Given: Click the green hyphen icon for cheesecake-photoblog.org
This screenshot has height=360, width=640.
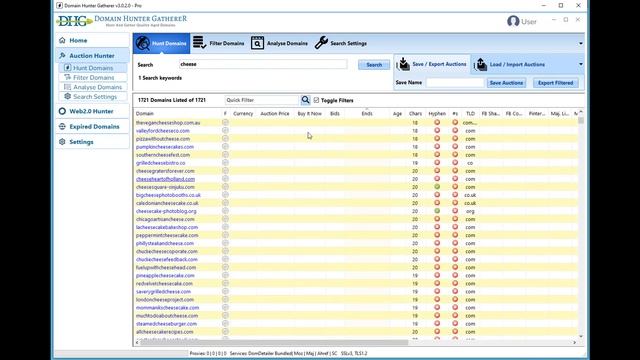Looking at the screenshot, I should point(437,211).
